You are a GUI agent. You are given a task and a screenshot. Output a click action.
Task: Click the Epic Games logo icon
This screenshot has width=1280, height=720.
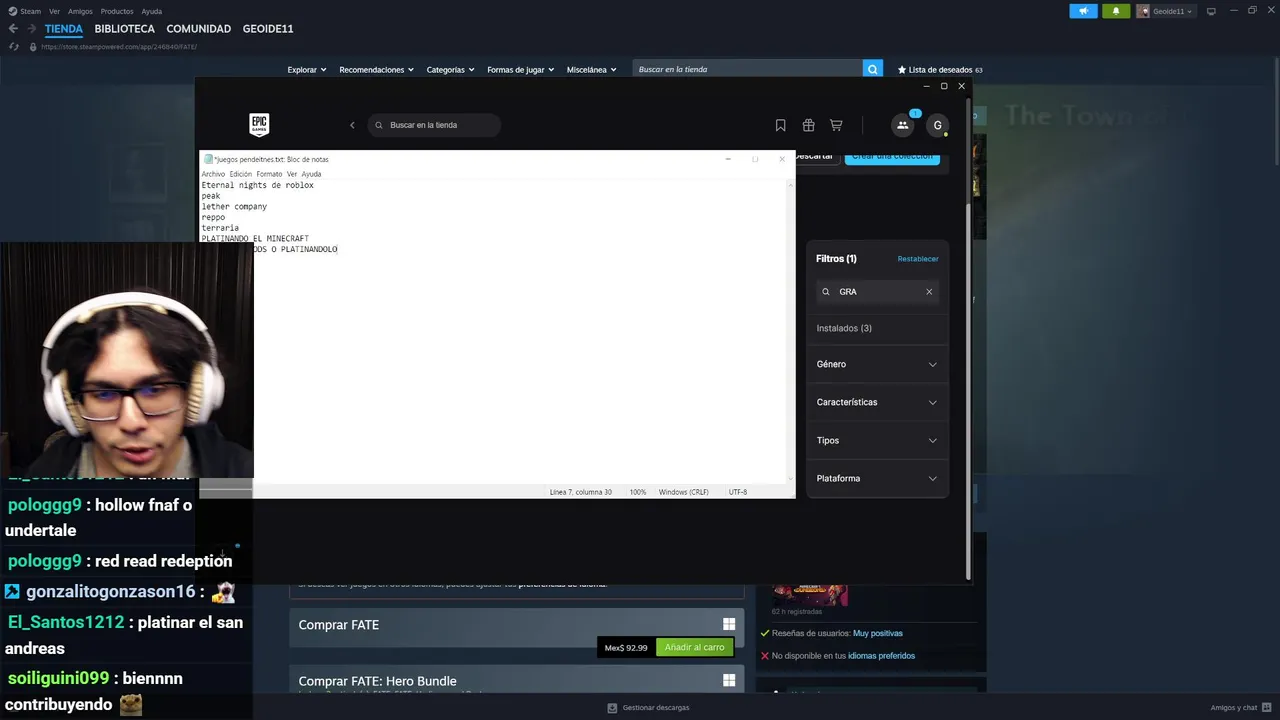tap(259, 125)
